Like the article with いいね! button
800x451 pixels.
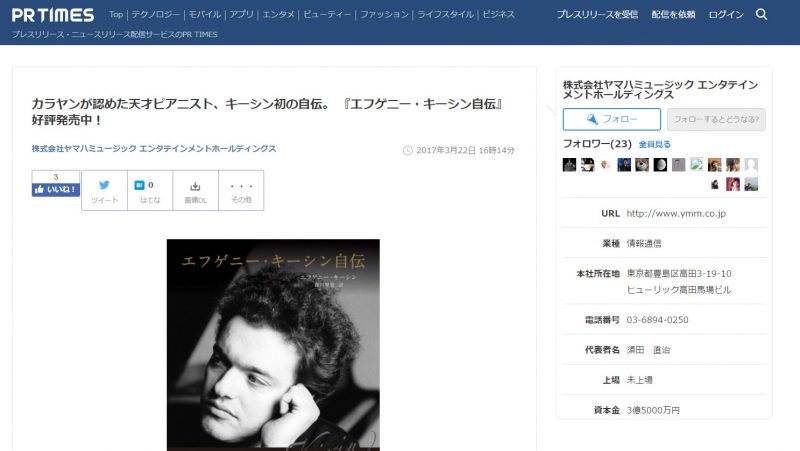(x=56, y=189)
